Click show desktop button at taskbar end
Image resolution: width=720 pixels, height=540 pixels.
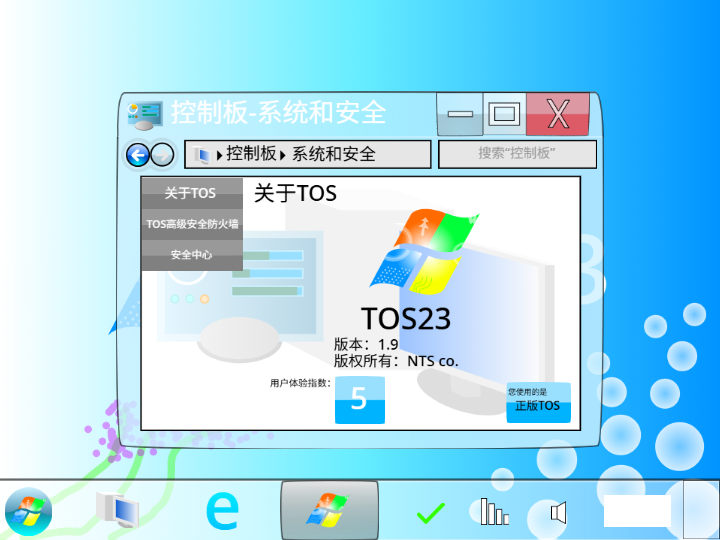point(701,510)
